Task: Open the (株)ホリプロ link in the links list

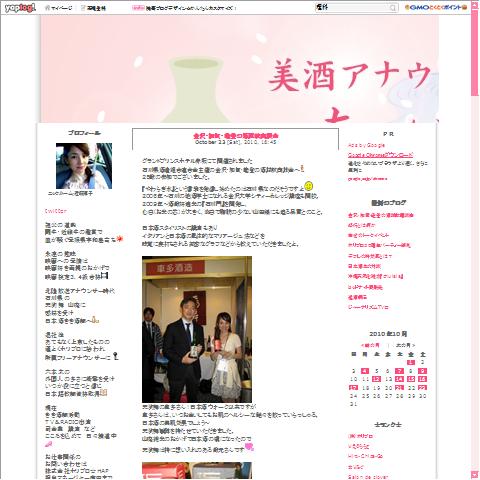Action: click(x=361, y=436)
